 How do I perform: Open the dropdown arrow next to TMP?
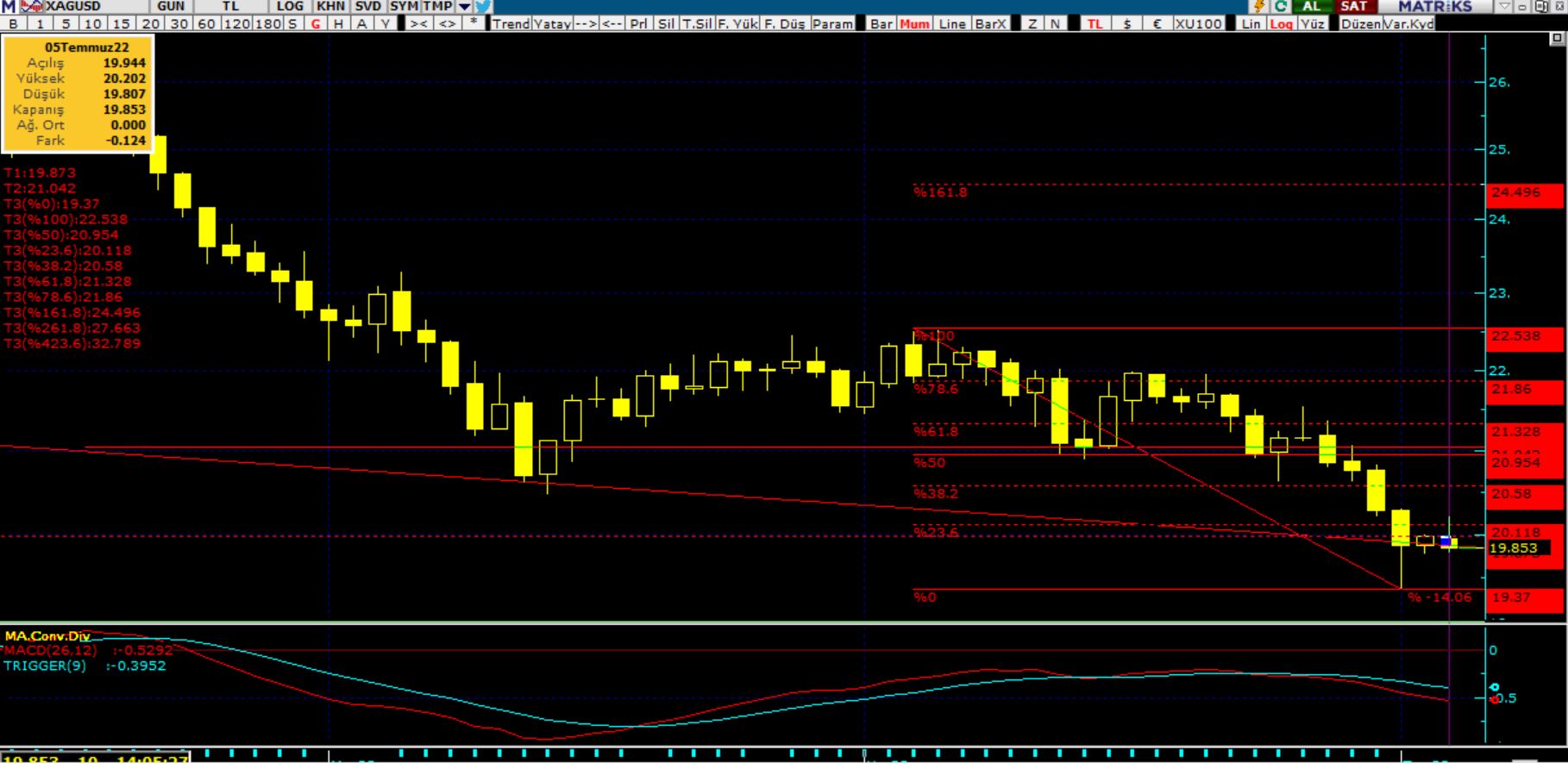[x=464, y=6]
